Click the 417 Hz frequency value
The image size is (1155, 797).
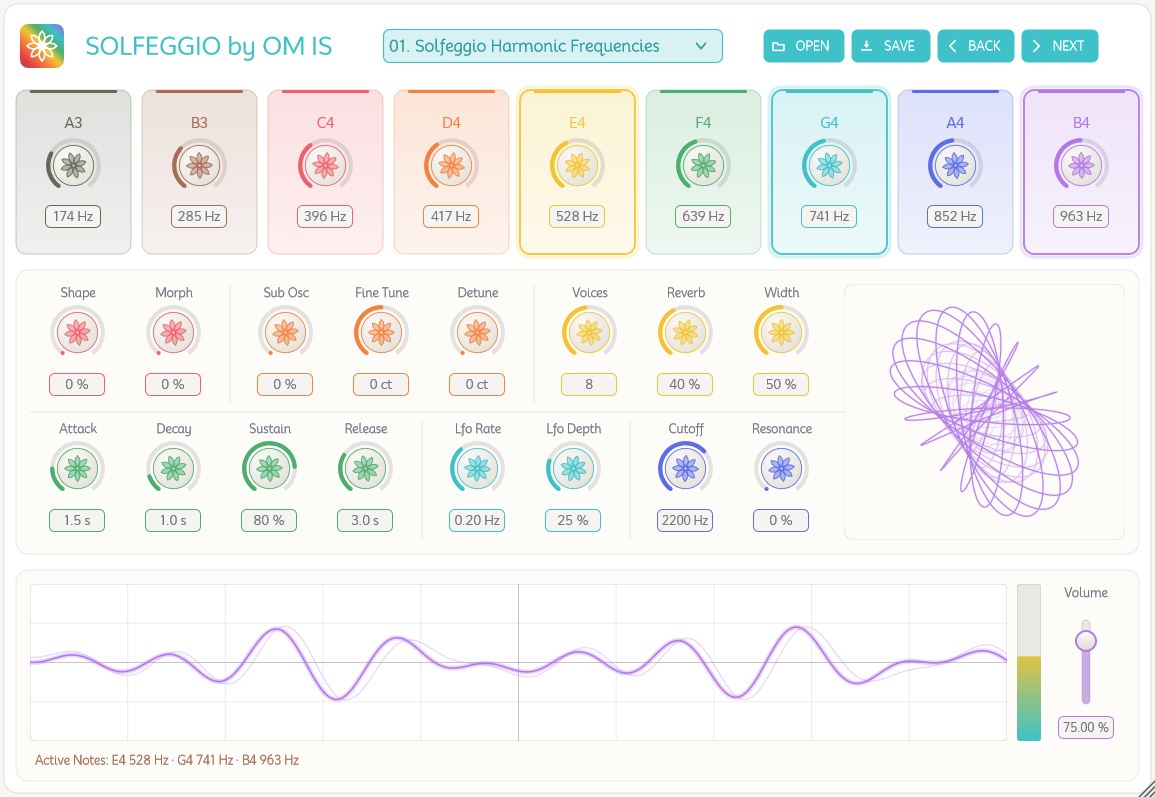coord(451,217)
